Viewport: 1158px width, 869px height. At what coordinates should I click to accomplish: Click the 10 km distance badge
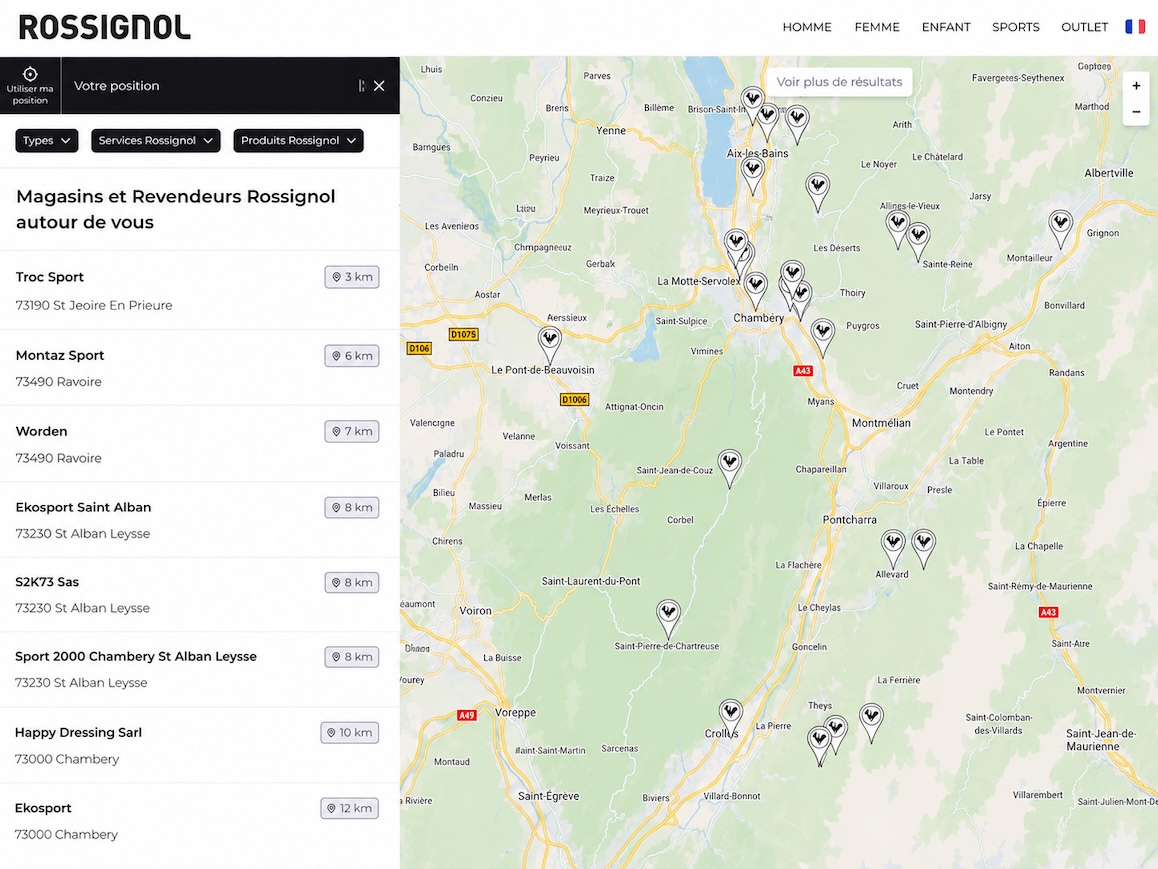pos(349,732)
